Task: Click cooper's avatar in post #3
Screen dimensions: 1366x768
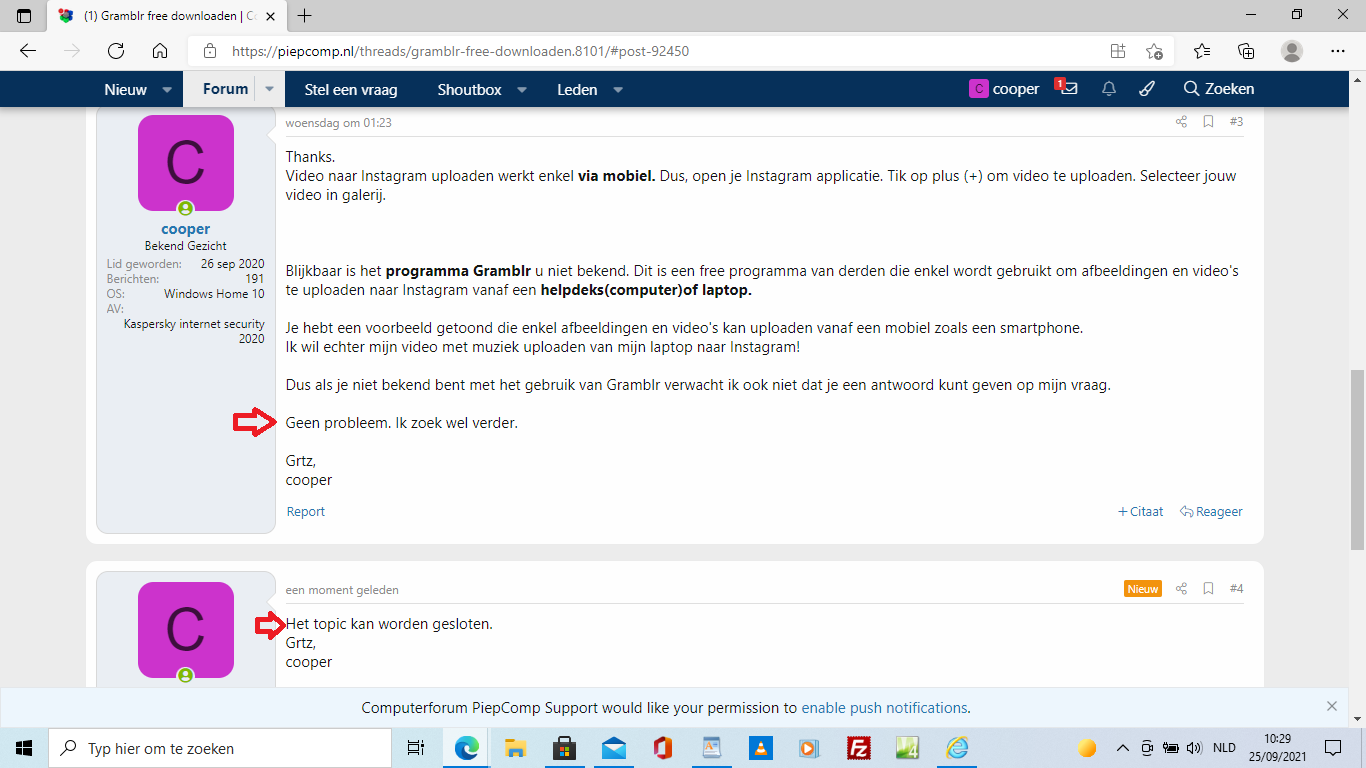Action: coord(186,163)
